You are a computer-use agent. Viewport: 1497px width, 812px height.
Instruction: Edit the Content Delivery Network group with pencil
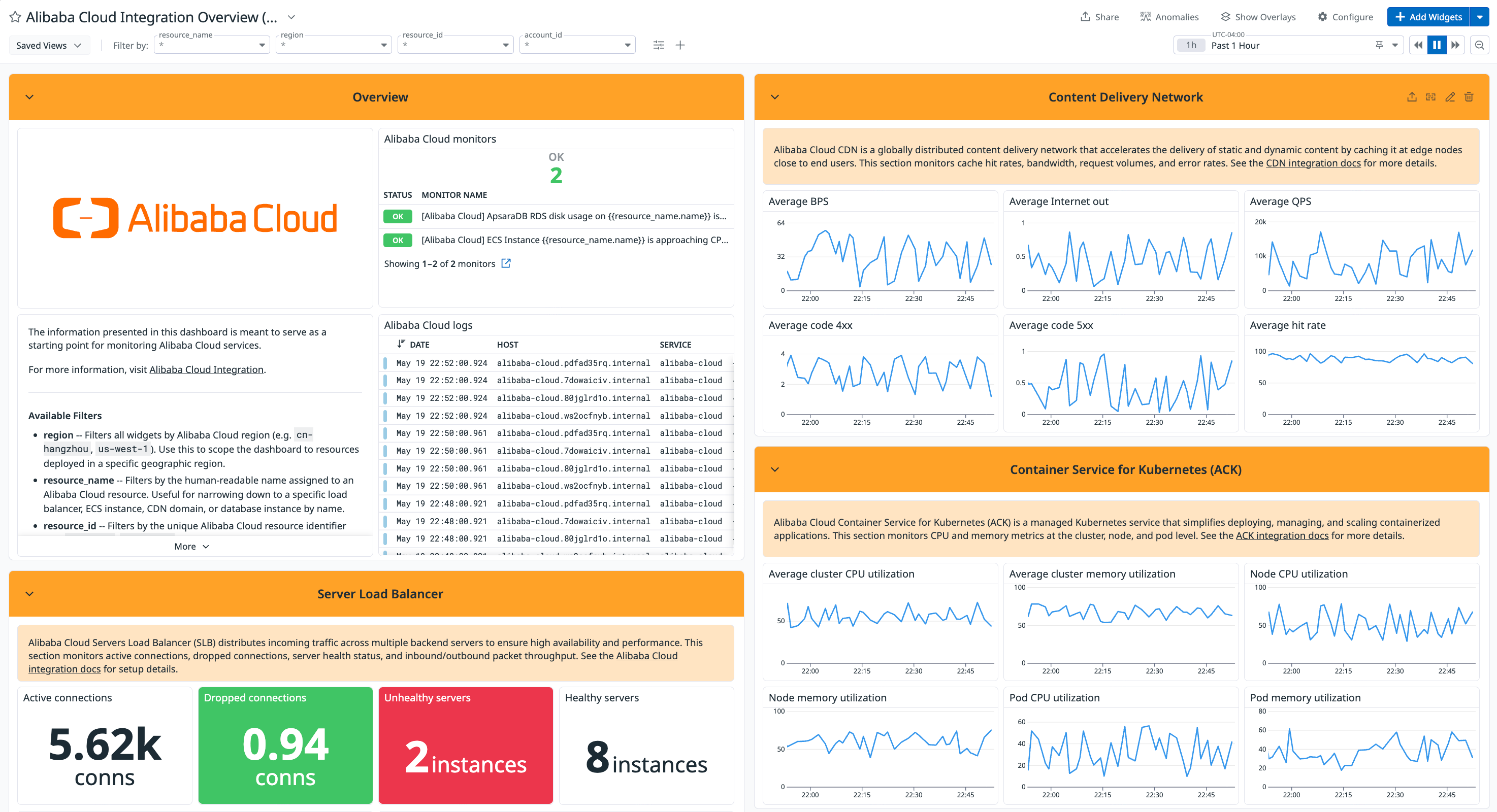1450,97
